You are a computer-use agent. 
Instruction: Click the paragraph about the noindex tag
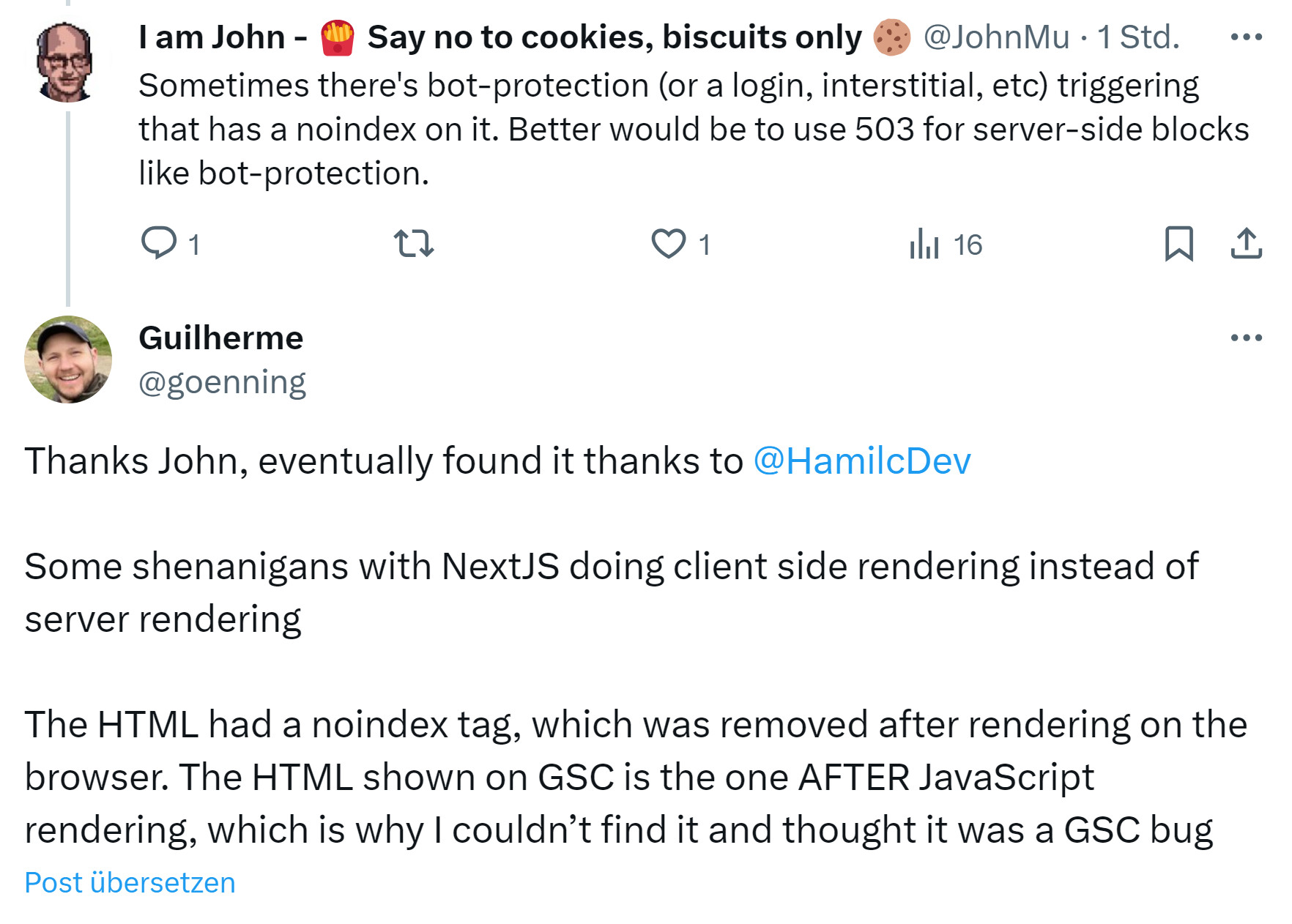pyautogui.click(x=634, y=777)
